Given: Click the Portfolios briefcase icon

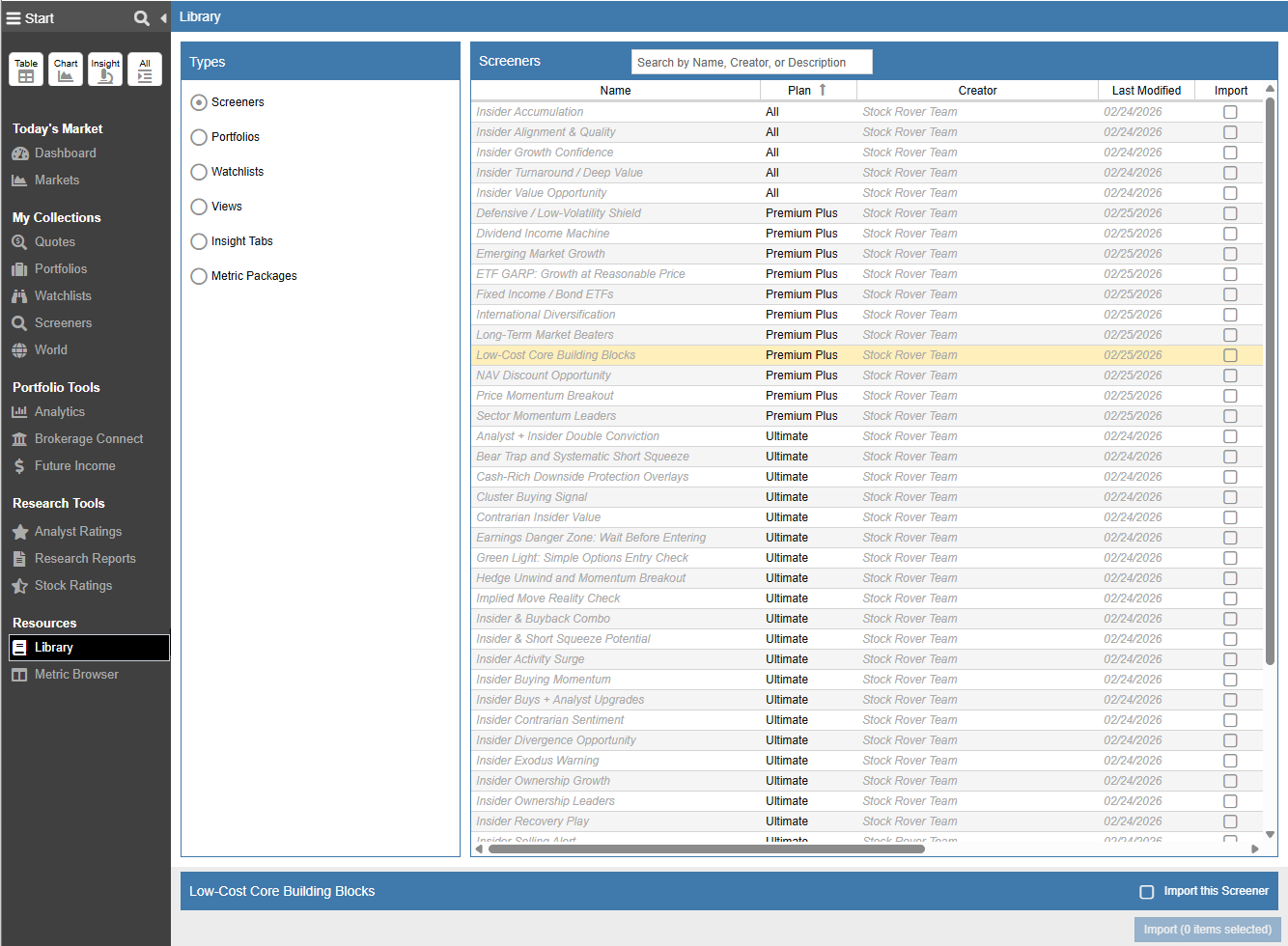Looking at the screenshot, I should [x=19, y=269].
